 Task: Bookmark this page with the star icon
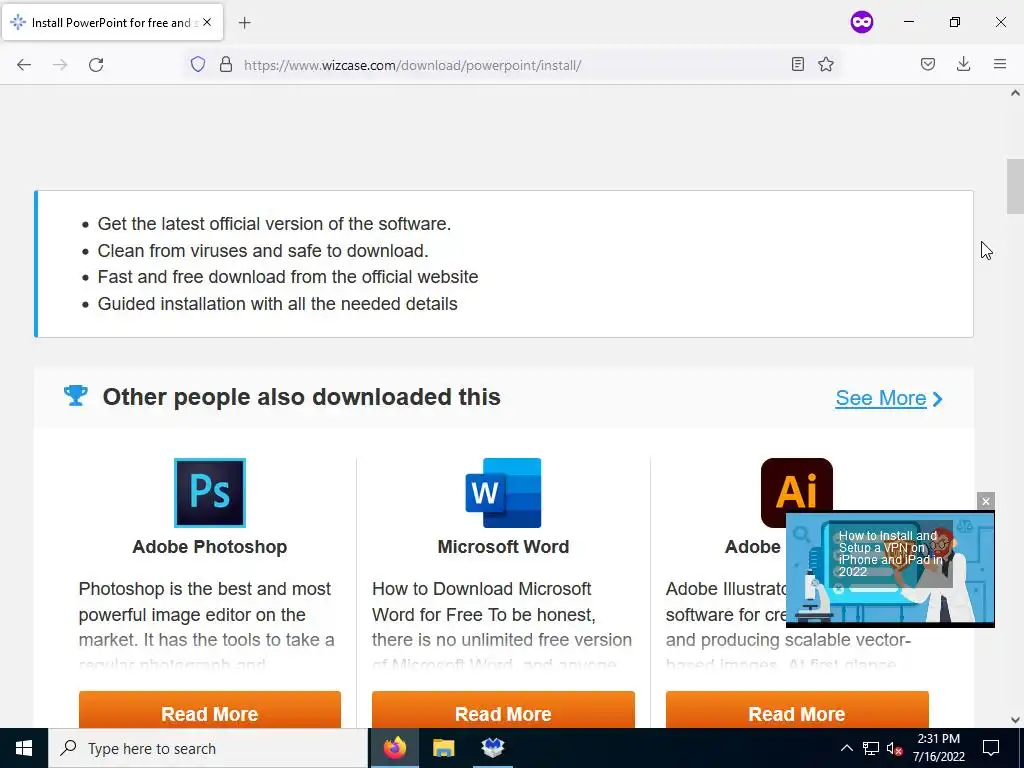point(826,64)
